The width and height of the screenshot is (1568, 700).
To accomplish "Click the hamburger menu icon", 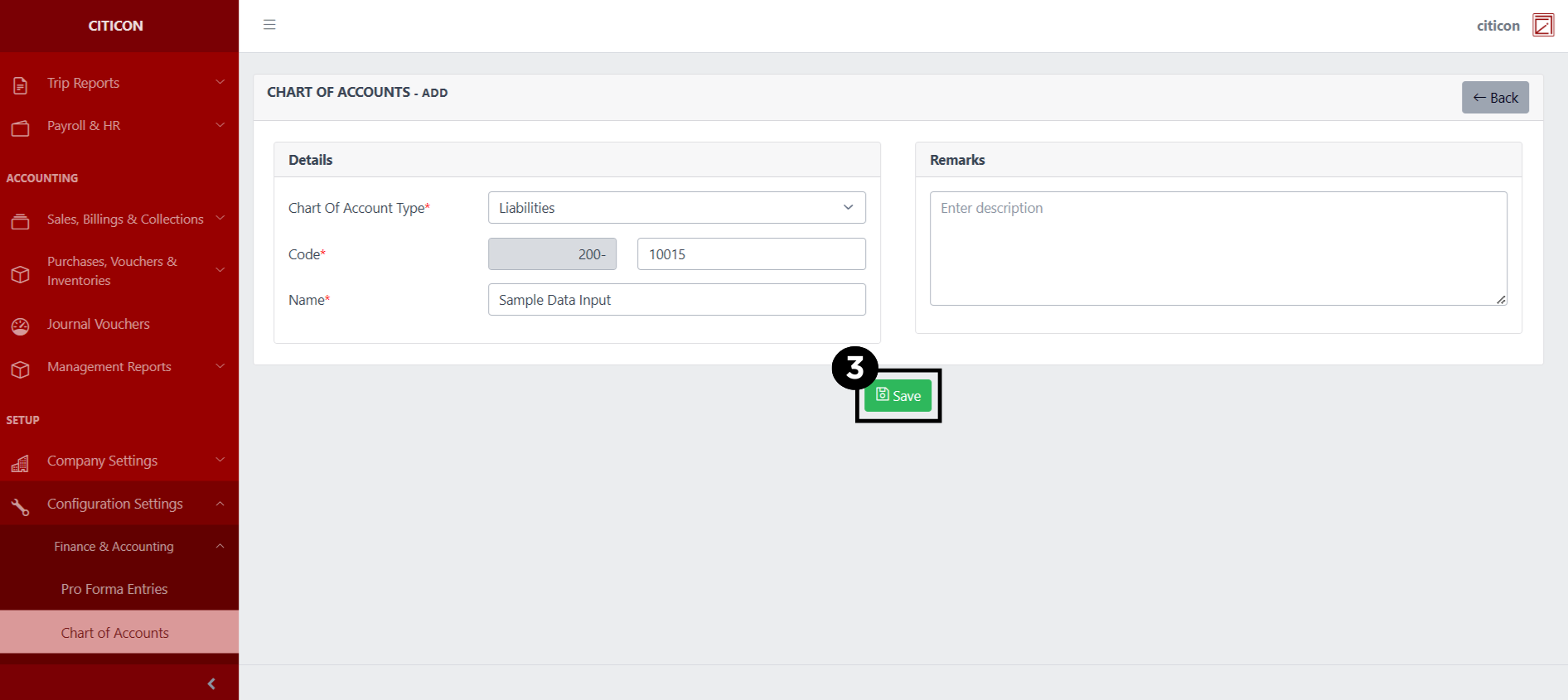I will point(269,25).
